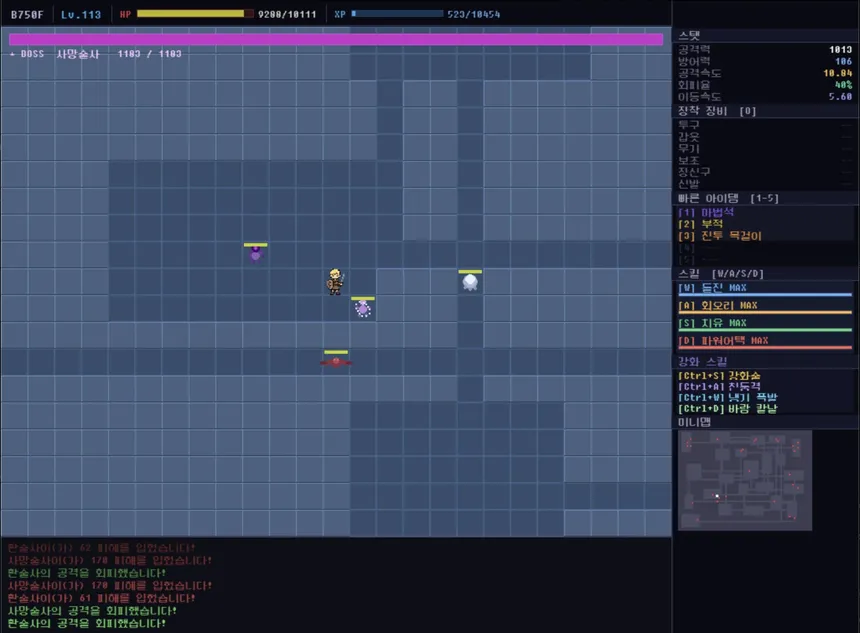The image size is (860, 633).
Task: Open the minimap
Action: [745, 480]
